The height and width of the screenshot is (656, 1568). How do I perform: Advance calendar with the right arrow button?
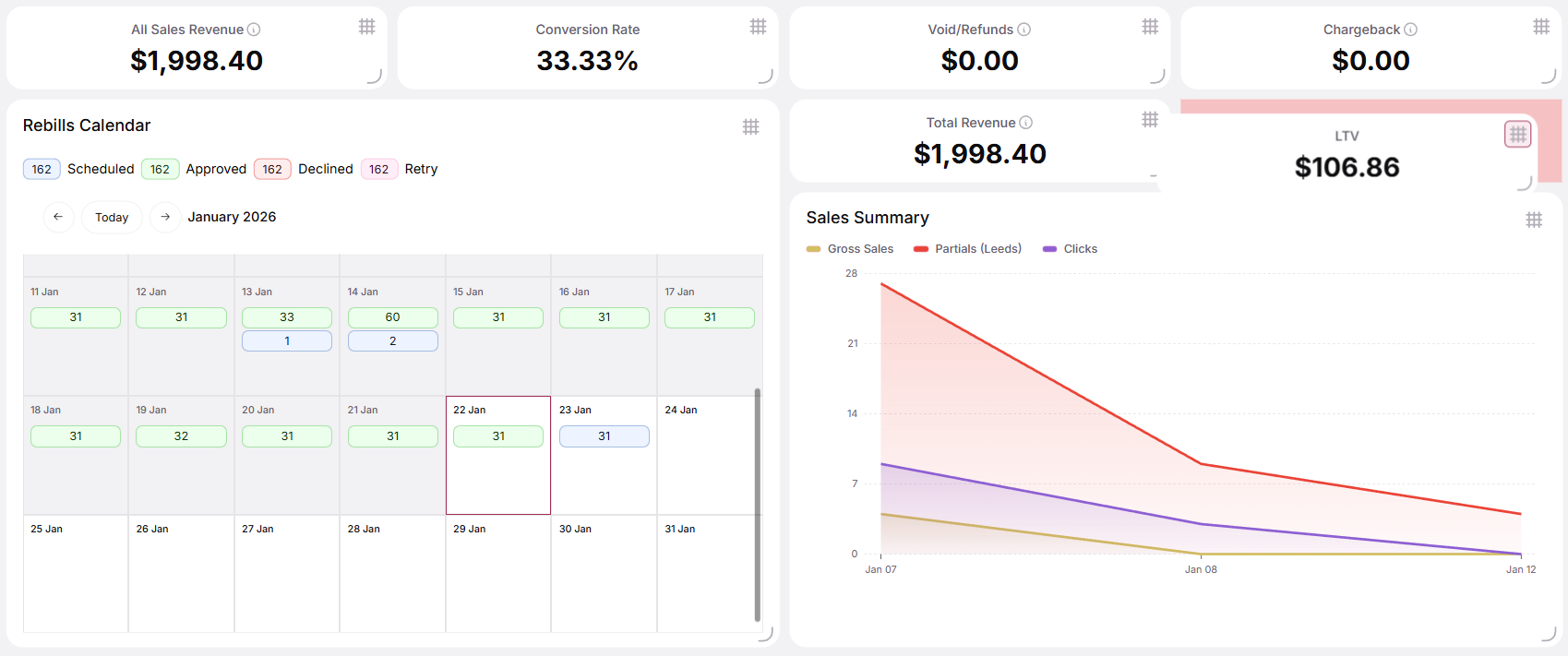point(165,217)
